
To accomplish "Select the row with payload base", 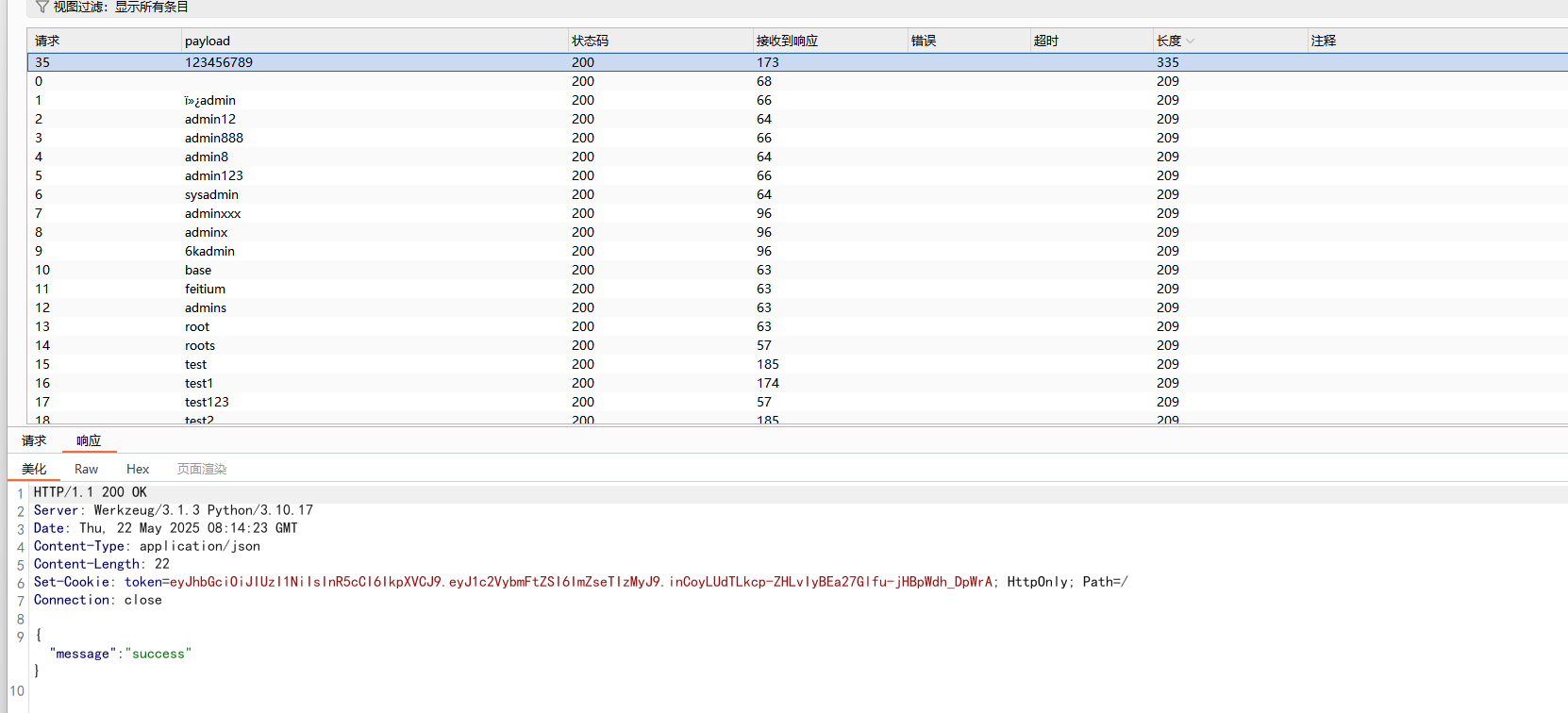I will pyautogui.click(x=797, y=270).
